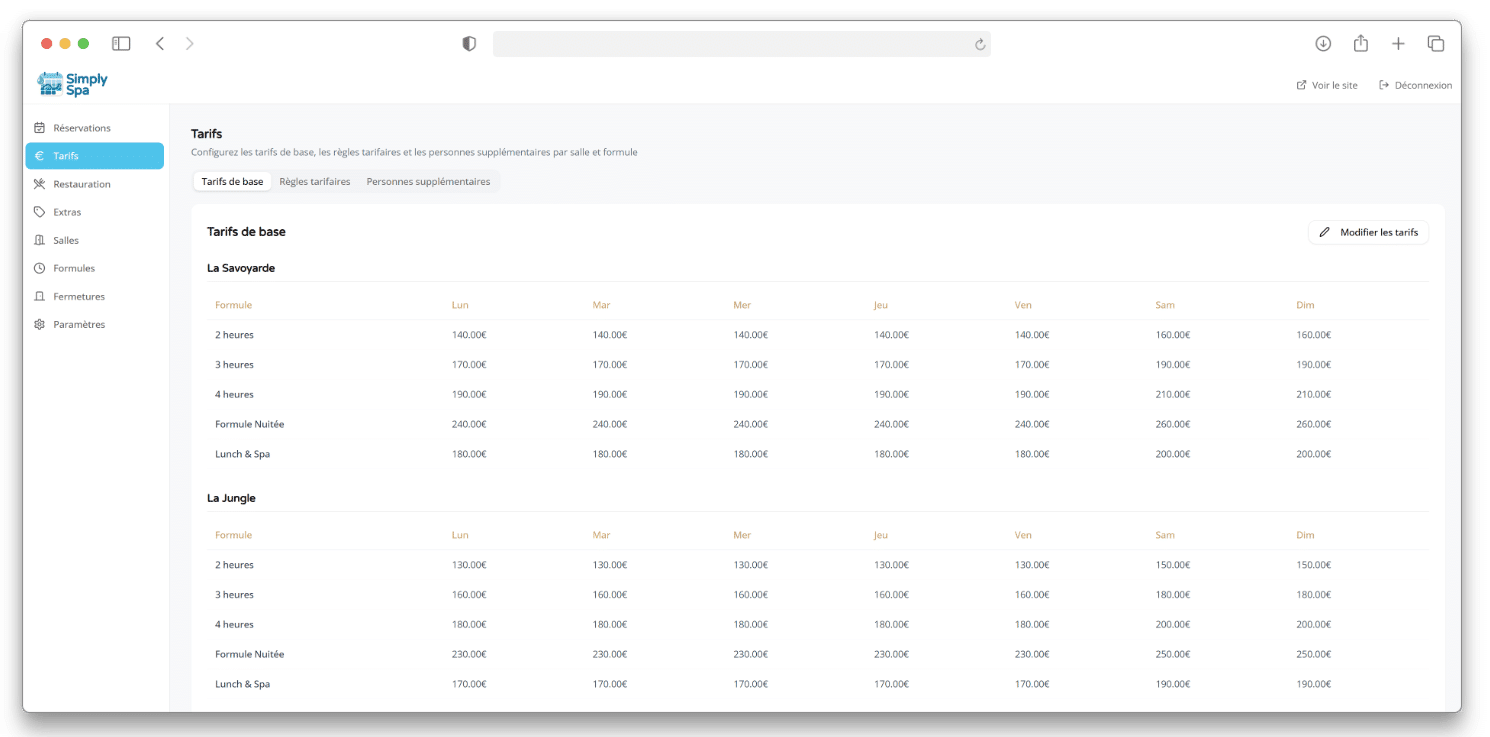Click the Restauration utensils icon
This screenshot has width=1490, height=737.
click(40, 184)
